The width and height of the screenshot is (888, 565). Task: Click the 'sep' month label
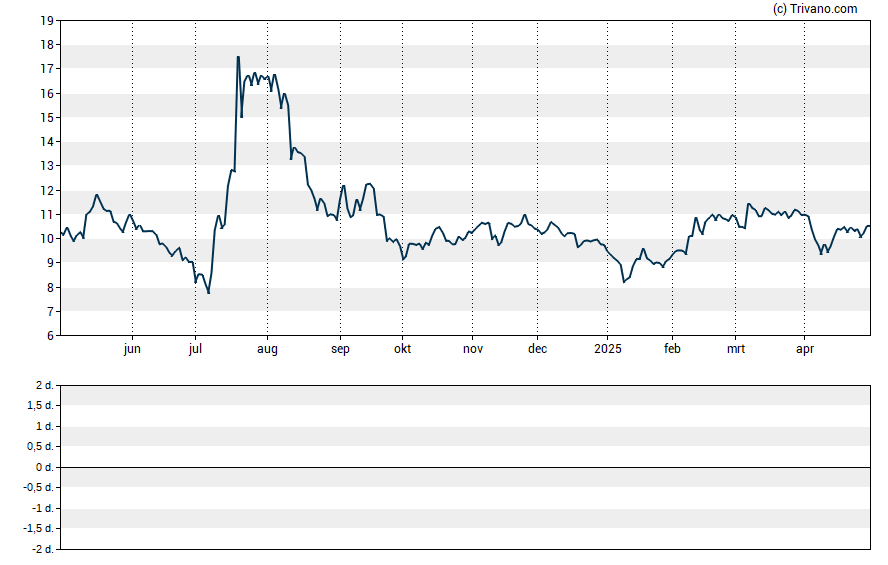tap(340, 349)
